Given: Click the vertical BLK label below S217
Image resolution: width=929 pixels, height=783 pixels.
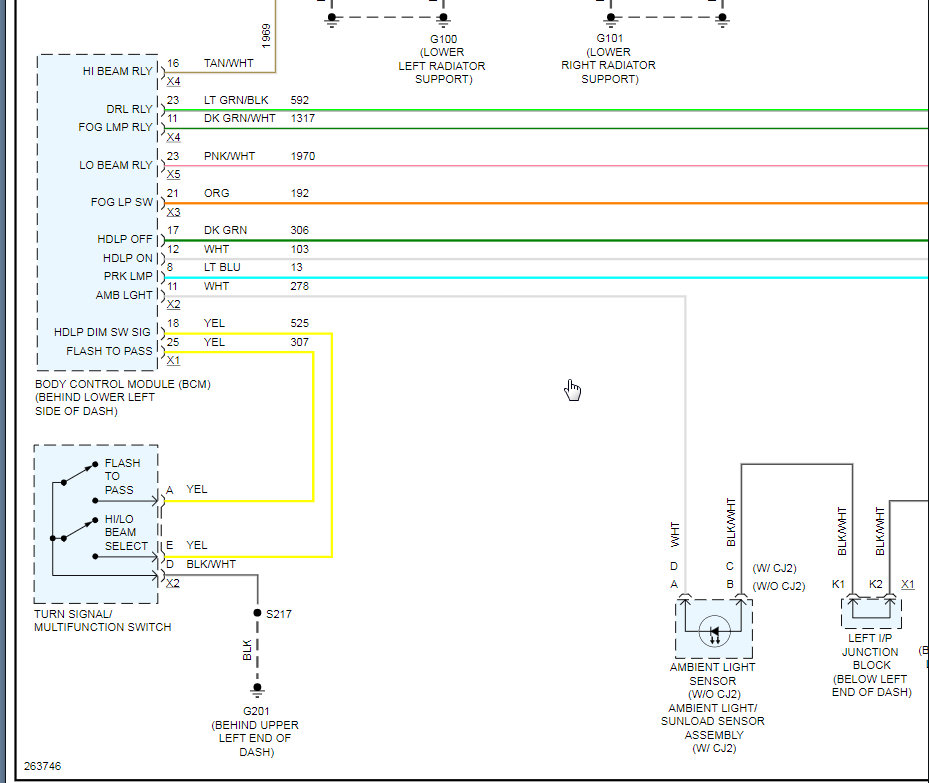Looking at the screenshot, I should point(247,650).
